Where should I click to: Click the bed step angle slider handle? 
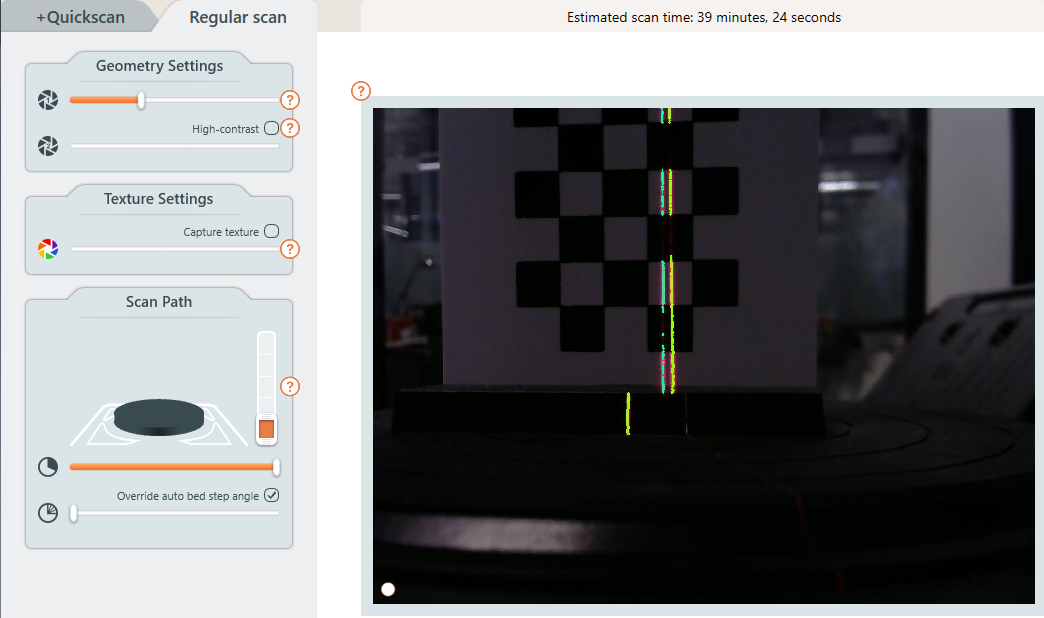[73, 513]
